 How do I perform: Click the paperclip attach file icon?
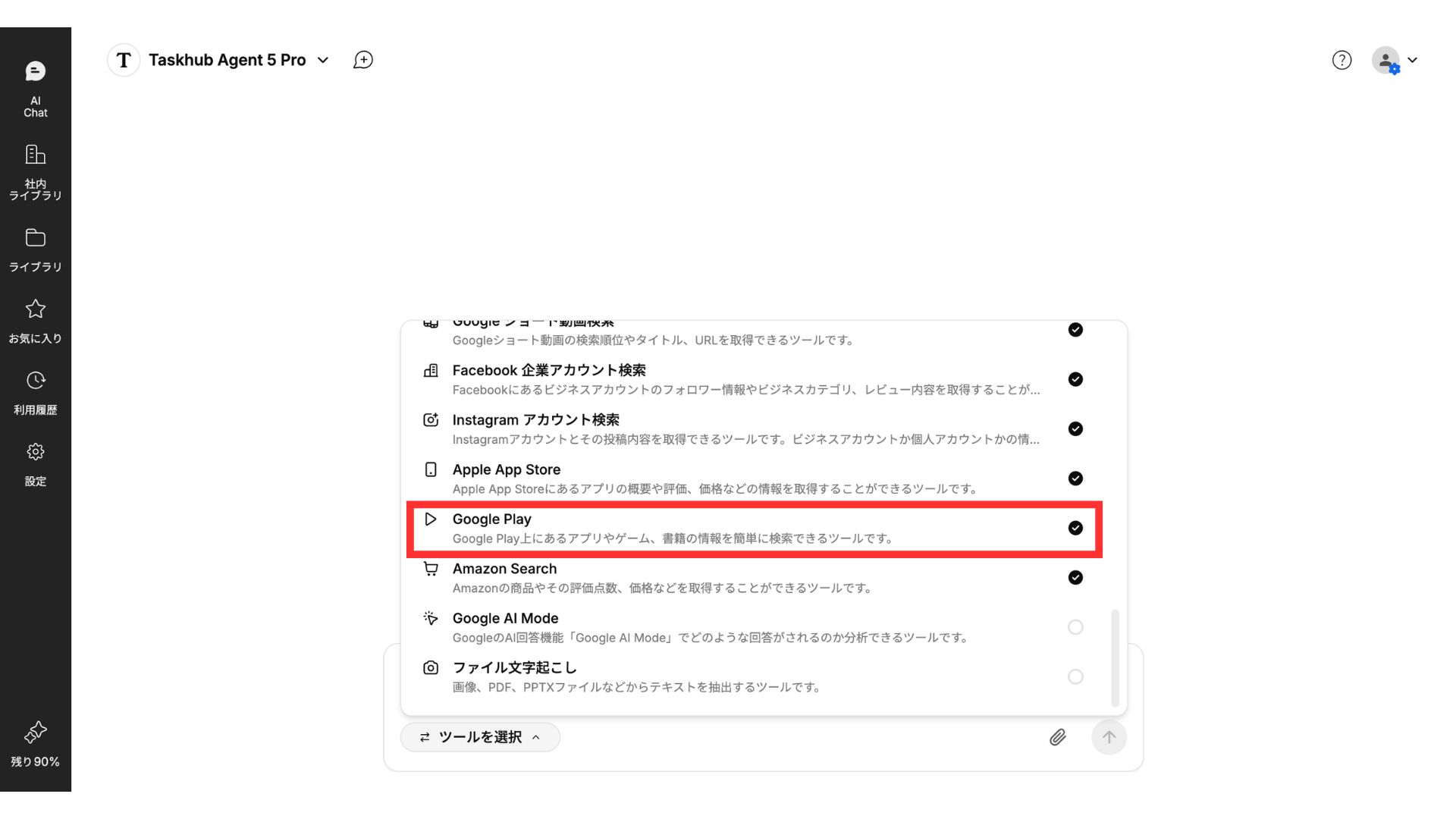click(x=1057, y=737)
